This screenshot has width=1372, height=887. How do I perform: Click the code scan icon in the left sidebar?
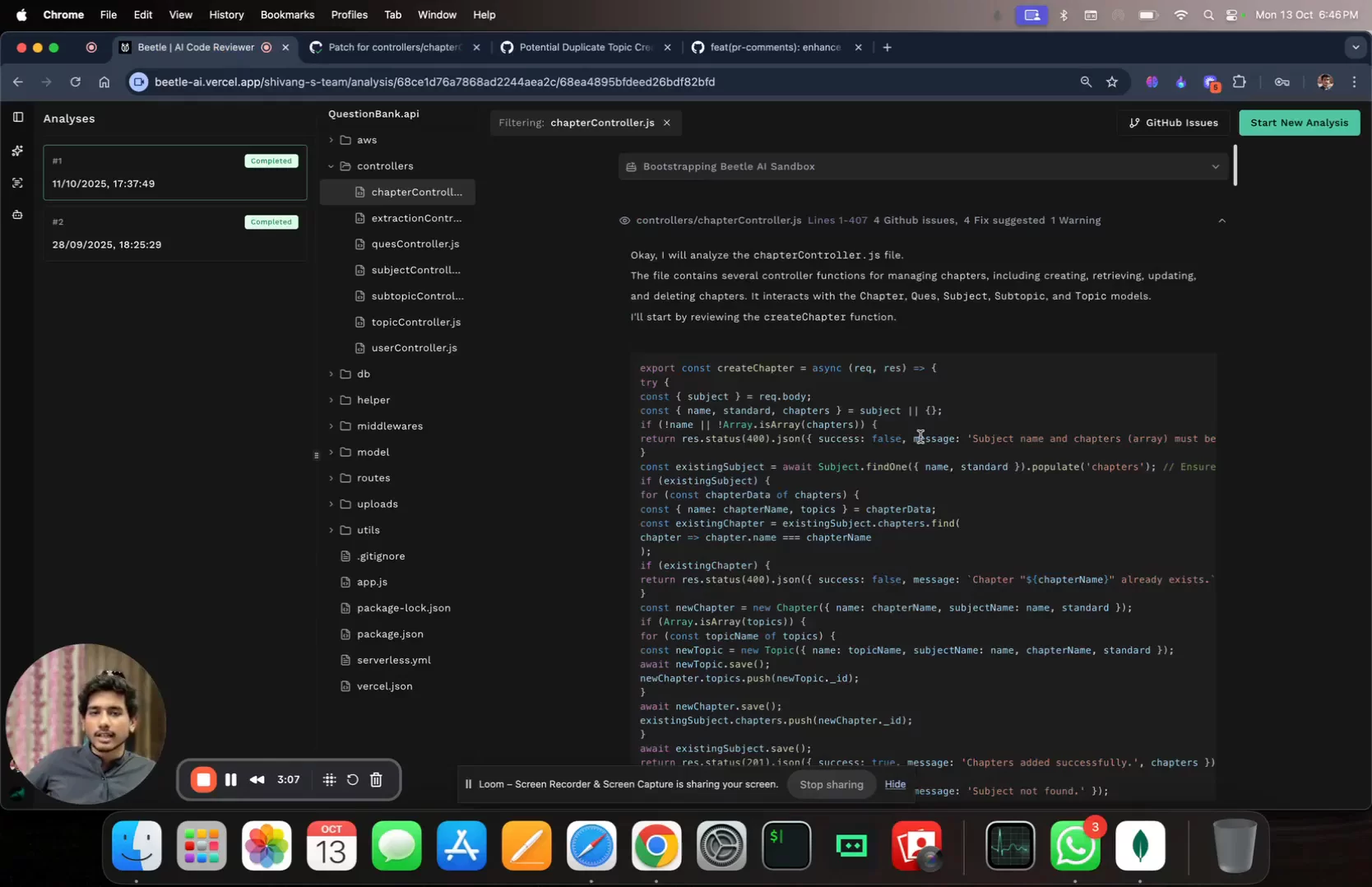click(x=17, y=183)
